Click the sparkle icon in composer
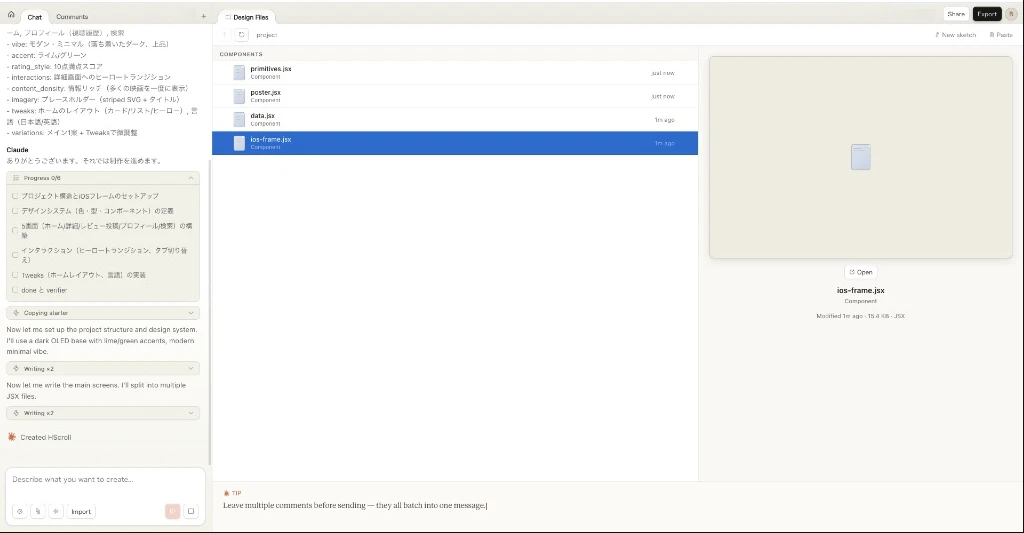 click(x=56, y=511)
